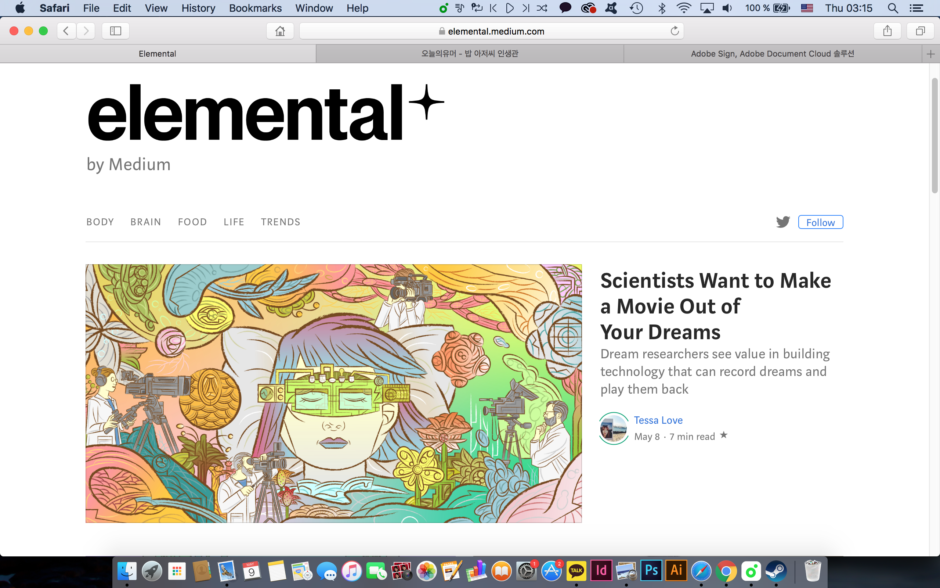This screenshot has height=588, width=940.
Task: Open the dreams article illustration
Action: point(333,393)
